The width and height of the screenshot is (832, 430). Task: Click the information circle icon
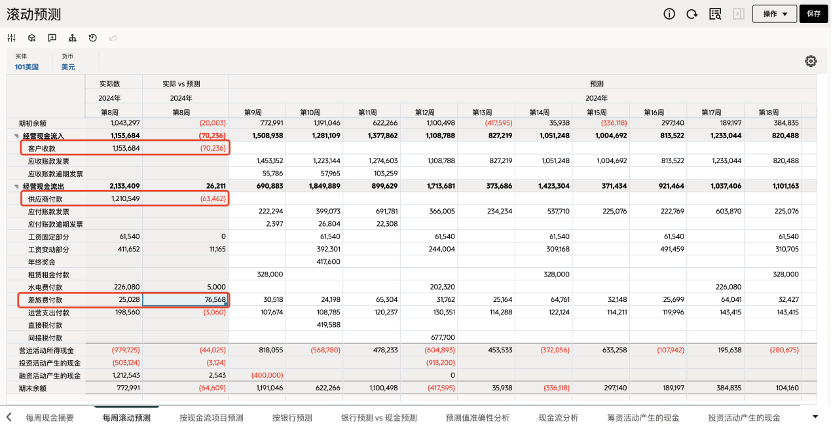click(x=670, y=14)
